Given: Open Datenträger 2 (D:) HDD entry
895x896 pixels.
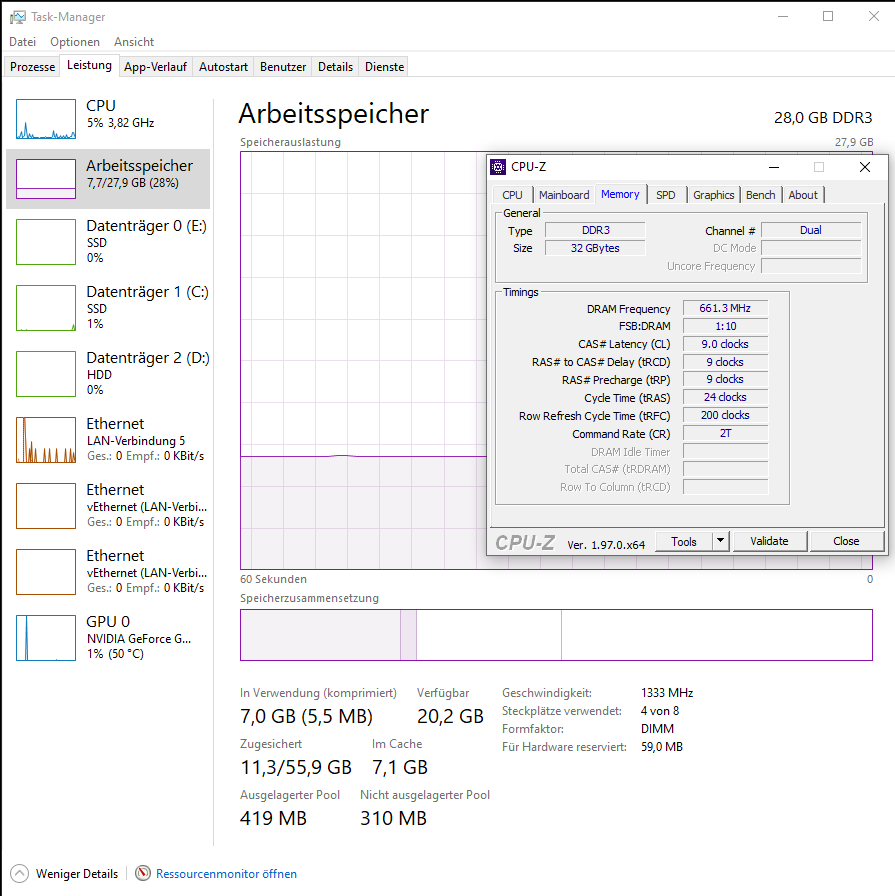Looking at the screenshot, I should click(108, 374).
